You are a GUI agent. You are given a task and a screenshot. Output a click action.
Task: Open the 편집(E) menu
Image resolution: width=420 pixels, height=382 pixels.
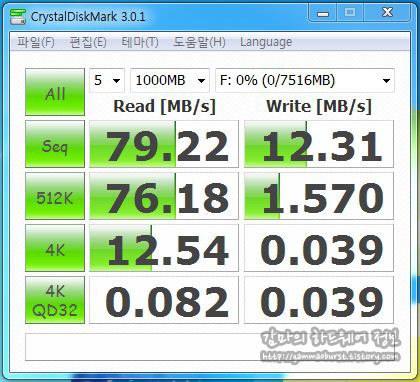coord(88,42)
